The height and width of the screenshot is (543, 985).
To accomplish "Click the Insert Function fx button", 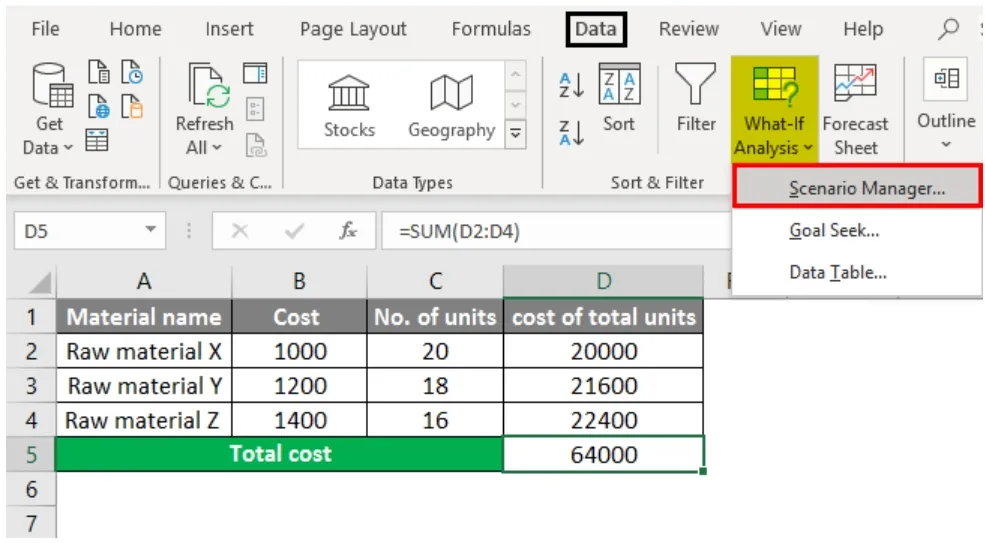I will pyautogui.click(x=348, y=231).
